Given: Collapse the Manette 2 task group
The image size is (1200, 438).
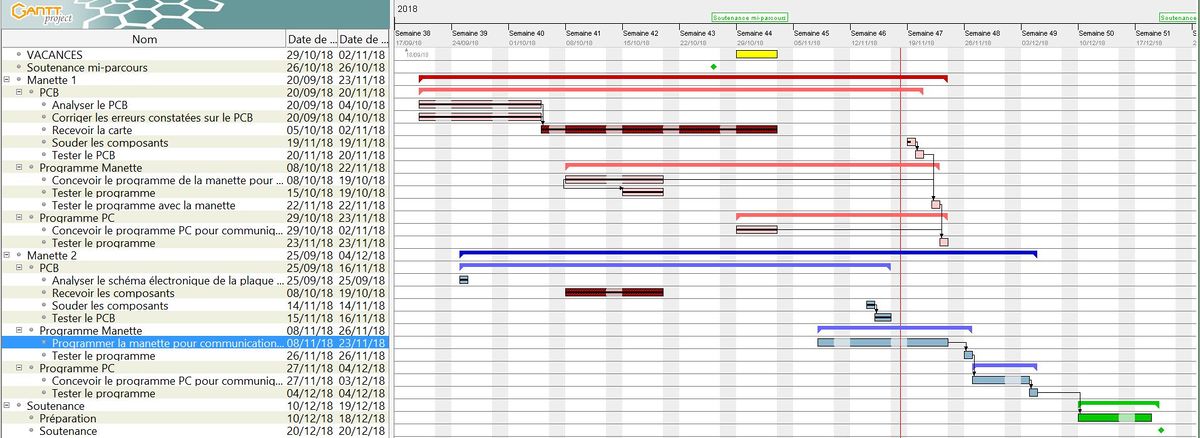Looking at the screenshot, I should (x=7, y=255).
